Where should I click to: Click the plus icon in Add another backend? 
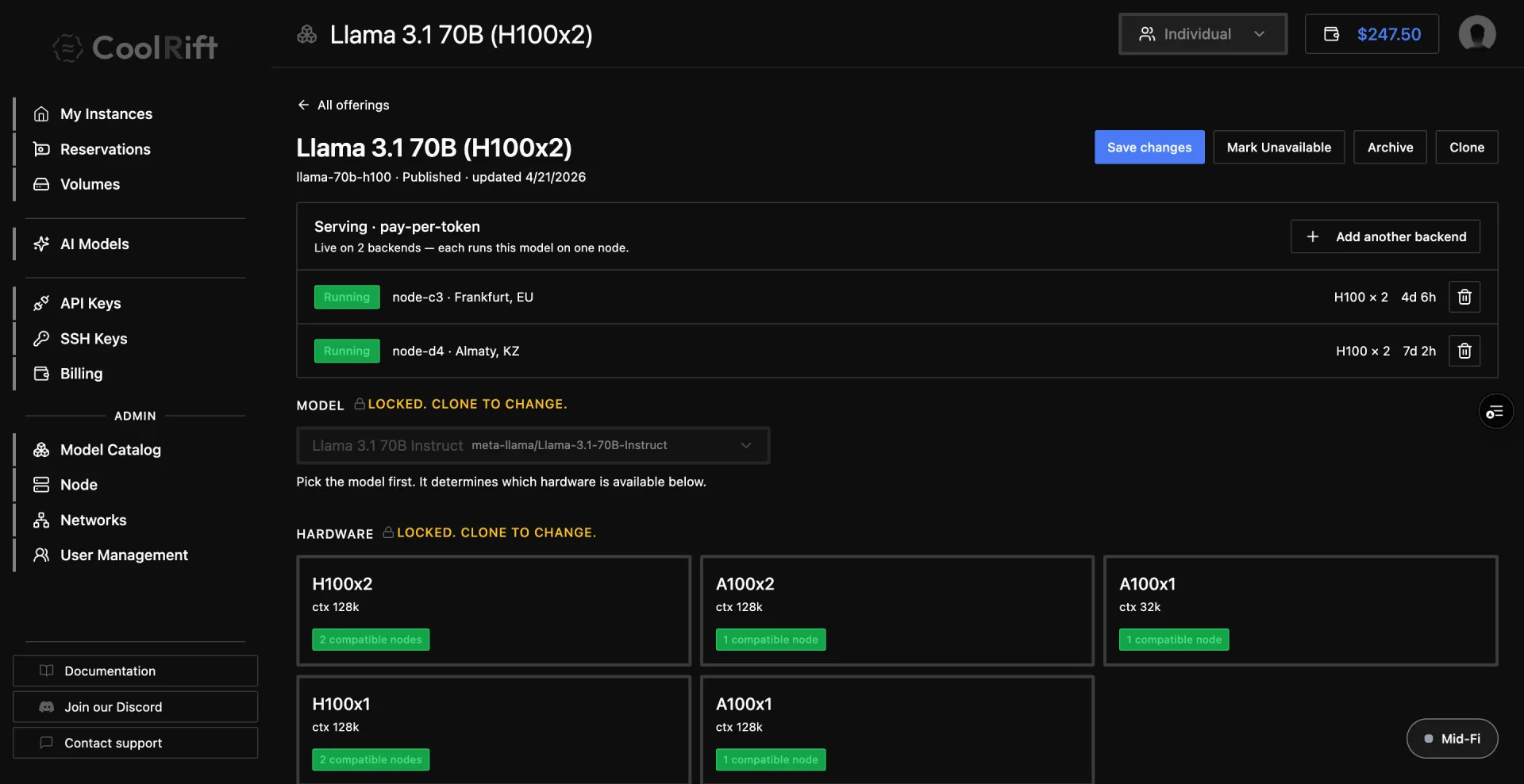pyautogui.click(x=1313, y=236)
